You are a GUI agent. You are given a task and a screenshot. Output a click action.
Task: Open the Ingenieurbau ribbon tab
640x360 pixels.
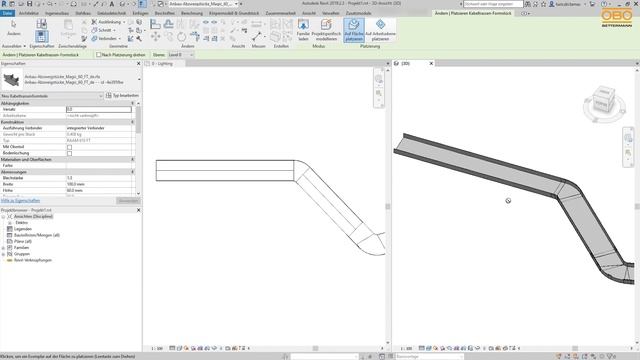pos(57,13)
